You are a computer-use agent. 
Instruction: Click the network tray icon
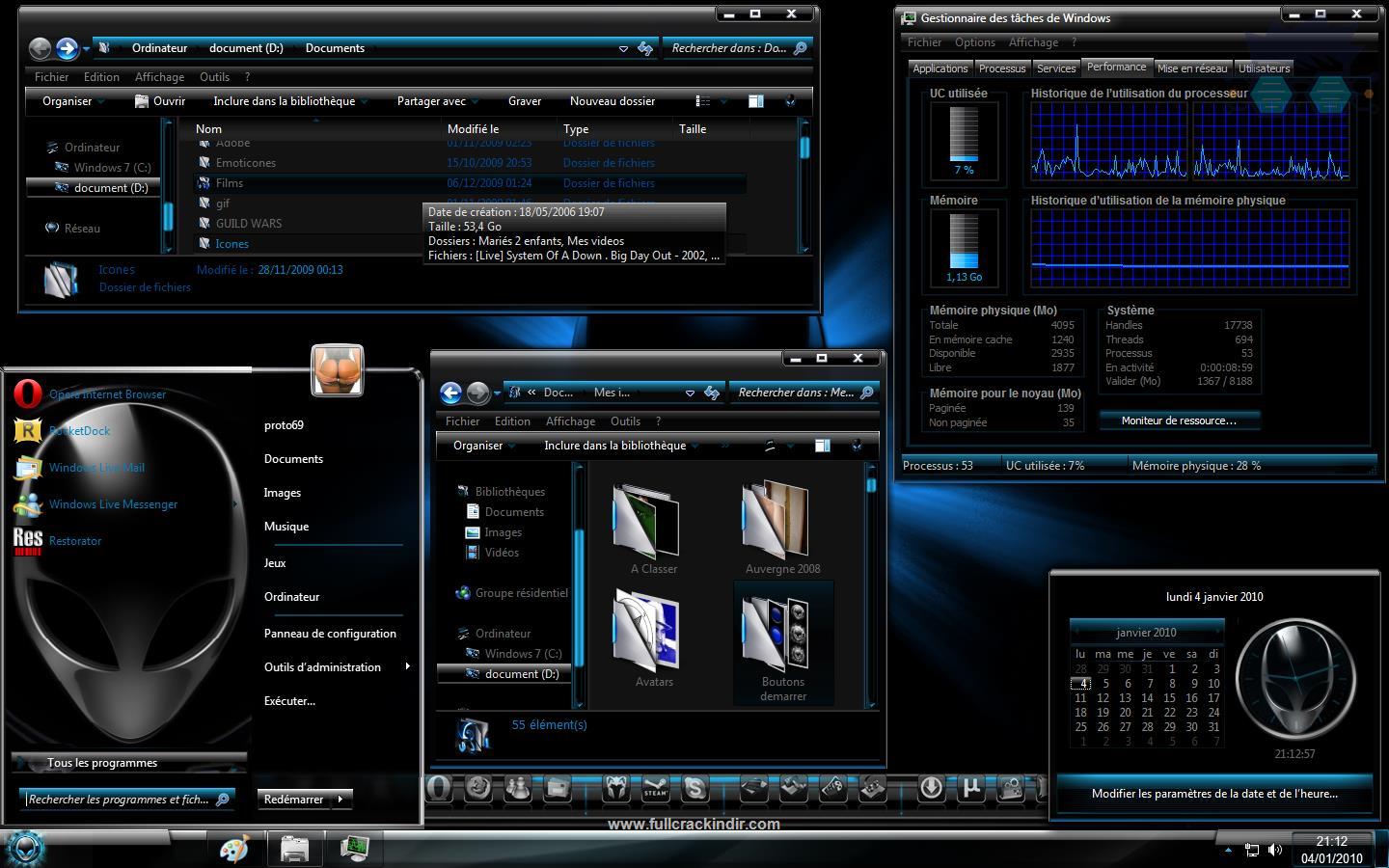click(x=1251, y=850)
